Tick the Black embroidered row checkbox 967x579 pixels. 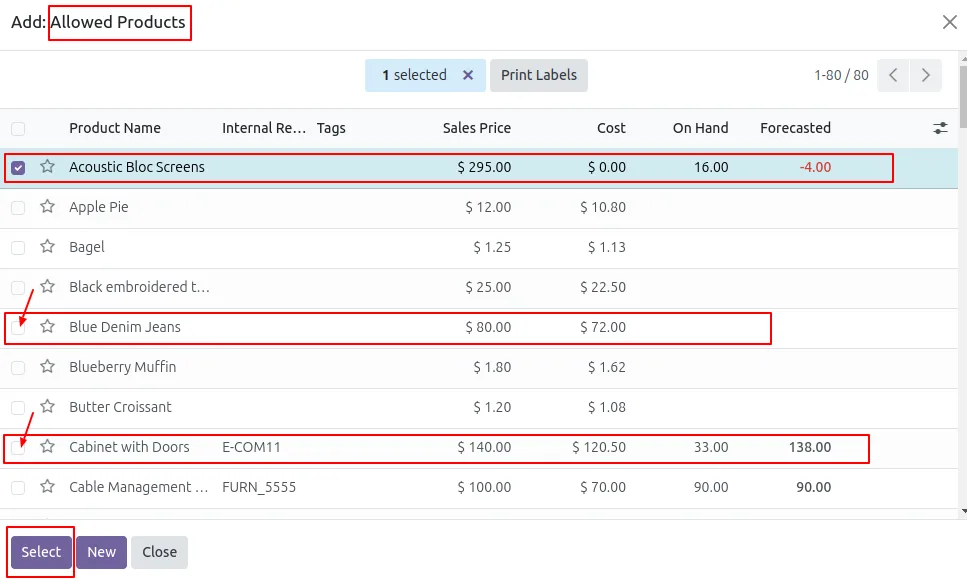18,288
